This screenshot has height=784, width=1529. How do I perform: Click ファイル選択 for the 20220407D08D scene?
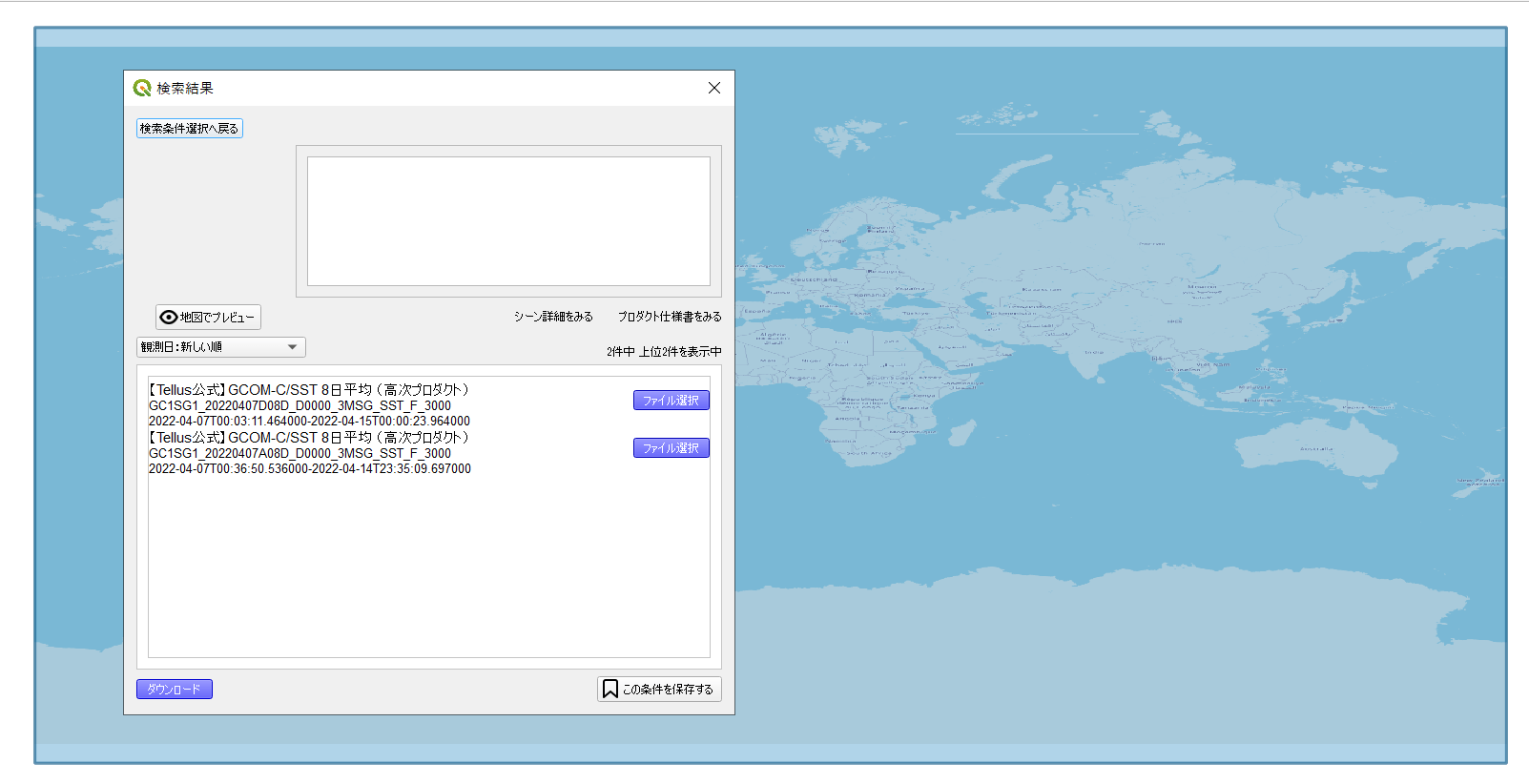point(672,401)
